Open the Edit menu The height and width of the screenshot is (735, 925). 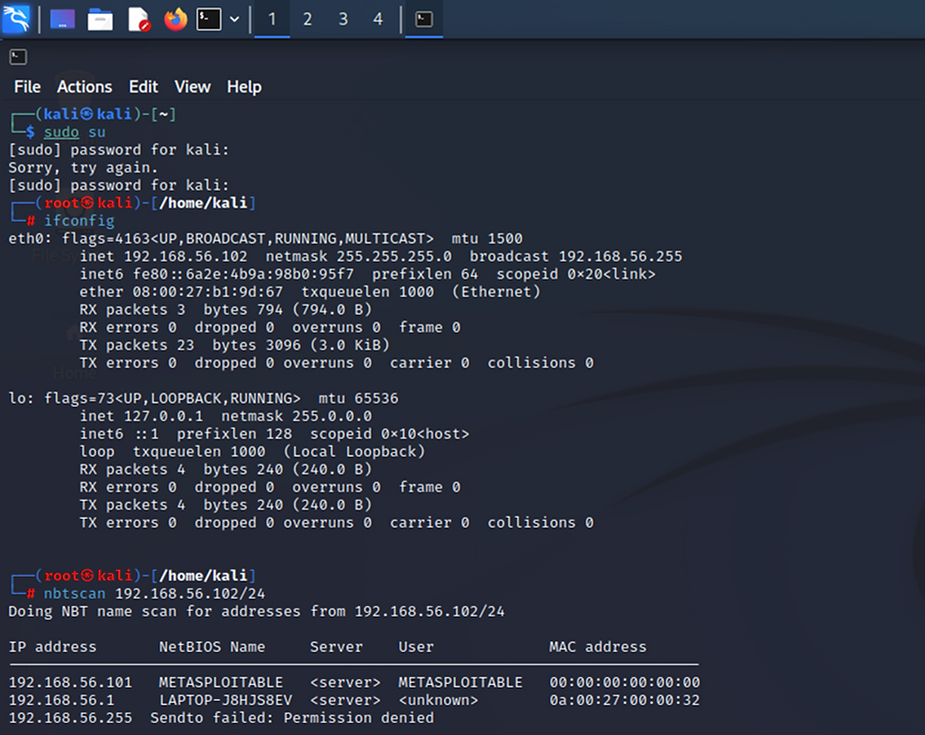click(x=143, y=87)
